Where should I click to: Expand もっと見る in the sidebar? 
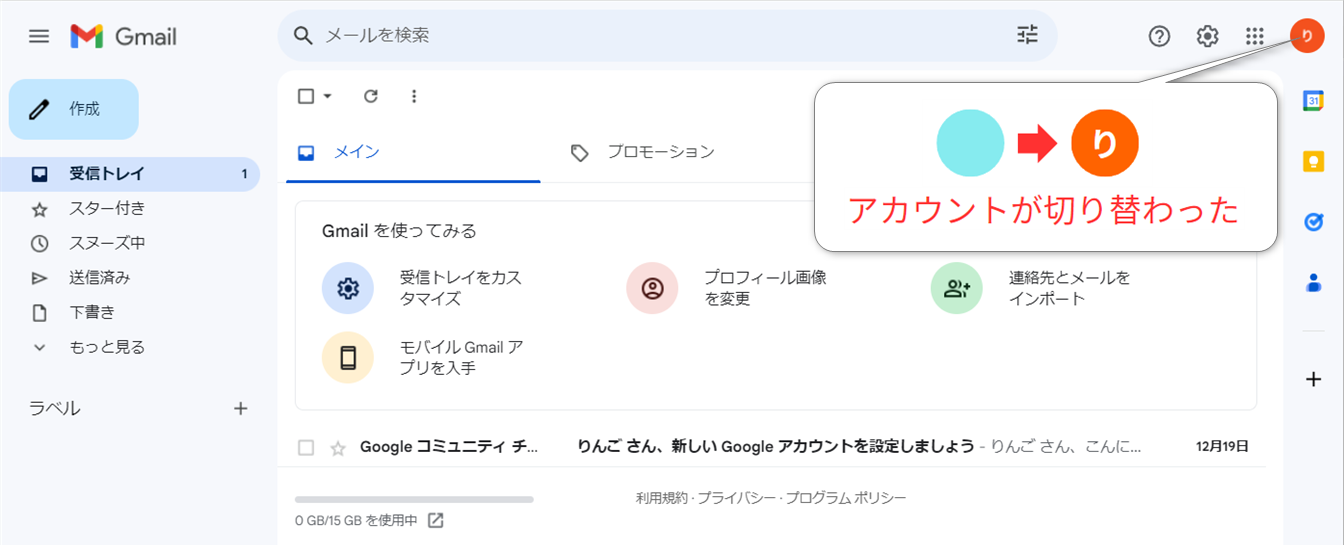pos(106,347)
